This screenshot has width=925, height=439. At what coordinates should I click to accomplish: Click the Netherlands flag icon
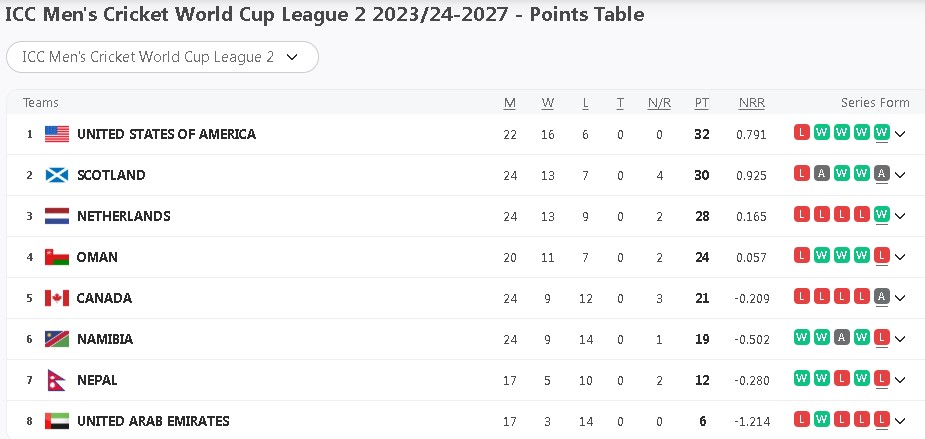(x=57, y=216)
